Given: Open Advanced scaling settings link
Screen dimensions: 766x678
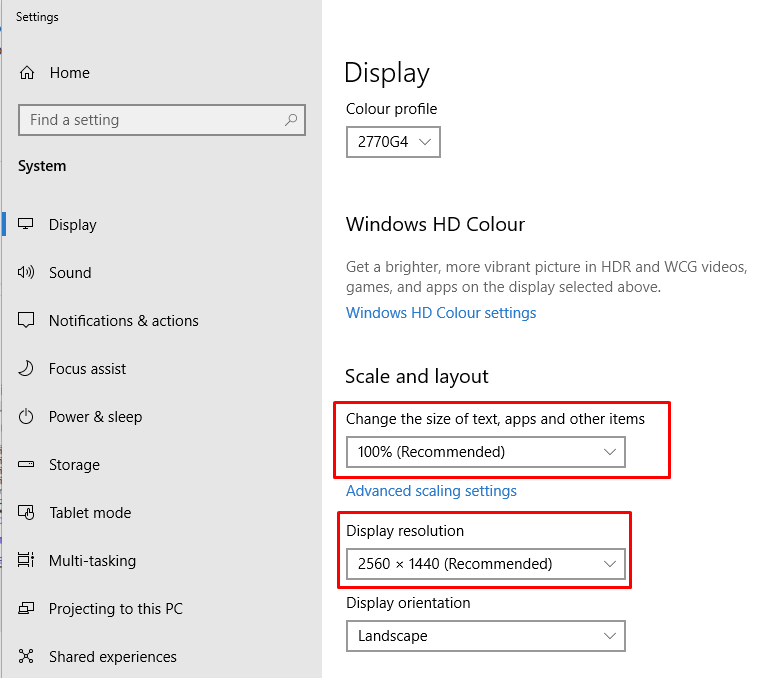Looking at the screenshot, I should click(431, 490).
